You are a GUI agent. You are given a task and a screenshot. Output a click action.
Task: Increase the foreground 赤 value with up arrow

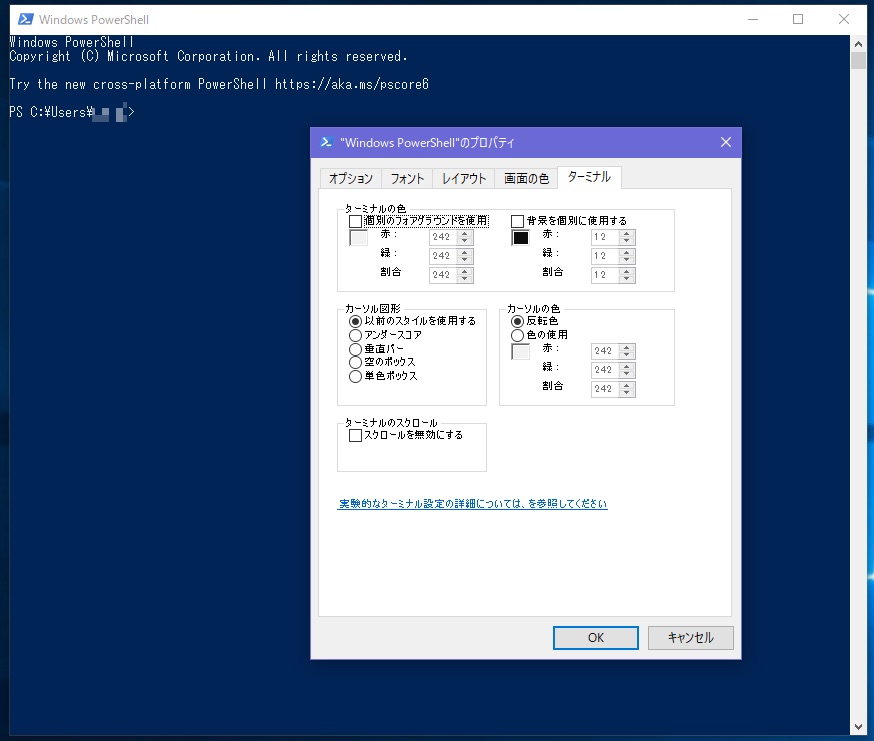coord(465,234)
